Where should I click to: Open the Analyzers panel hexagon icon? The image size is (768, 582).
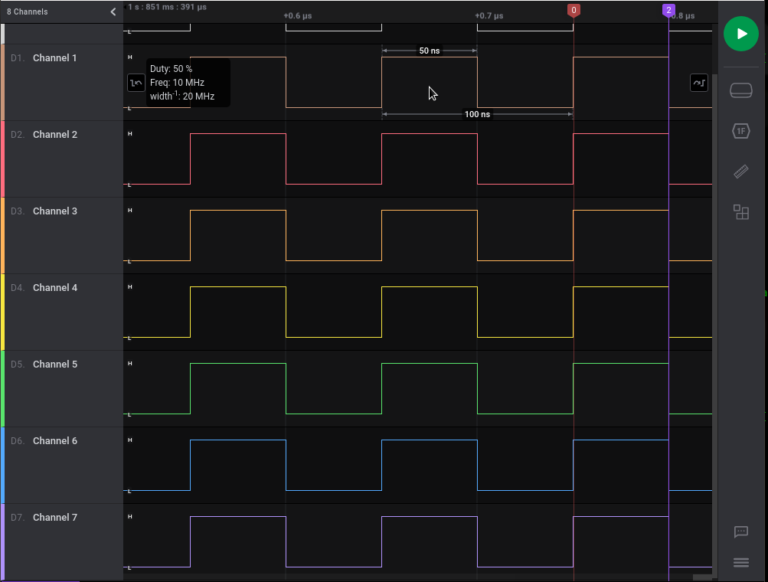pyautogui.click(x=741, y=131)
